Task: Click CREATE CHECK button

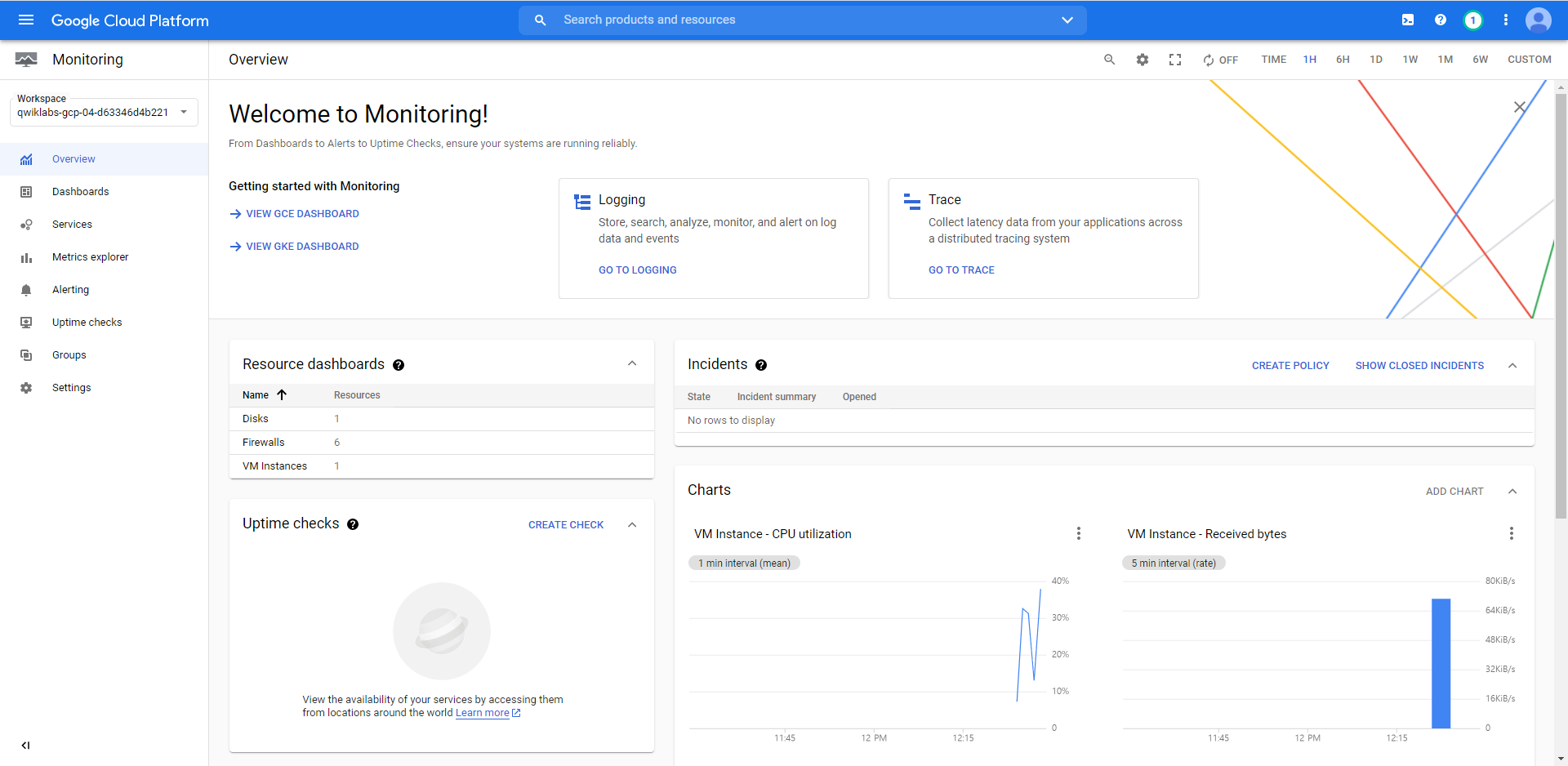Action: [x=566, y=525]
